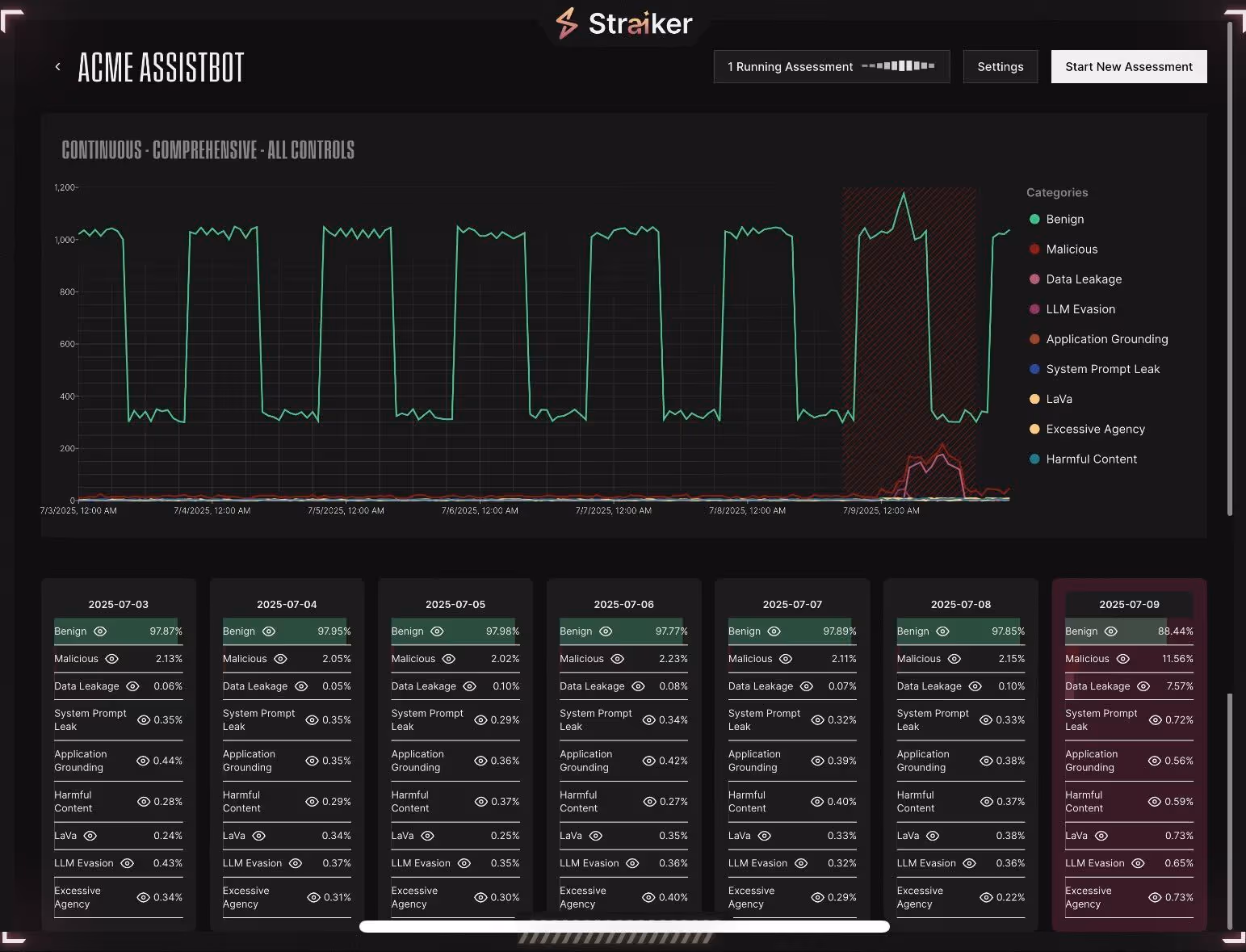View Malicious details for 2025-07-03

click(x=112, y=659)
